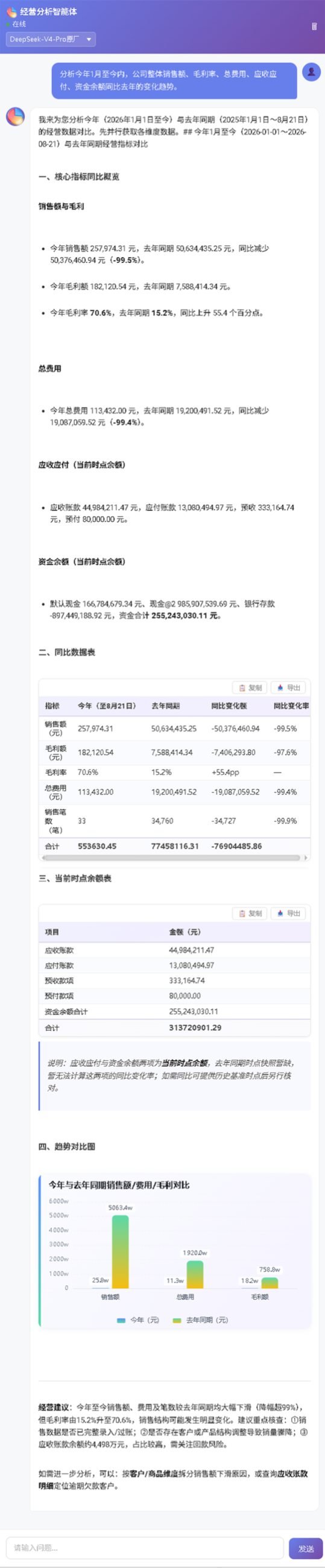Click the 1920.0w 总费用 bar in the chart
The image size is (325, 1568).
coord(195,1274)
